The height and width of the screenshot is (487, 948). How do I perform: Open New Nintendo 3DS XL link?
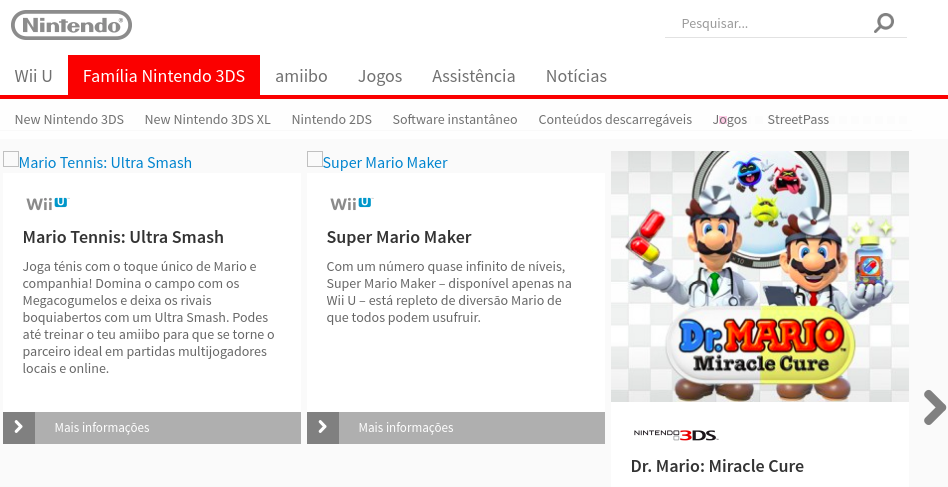(x=207, y=120)
